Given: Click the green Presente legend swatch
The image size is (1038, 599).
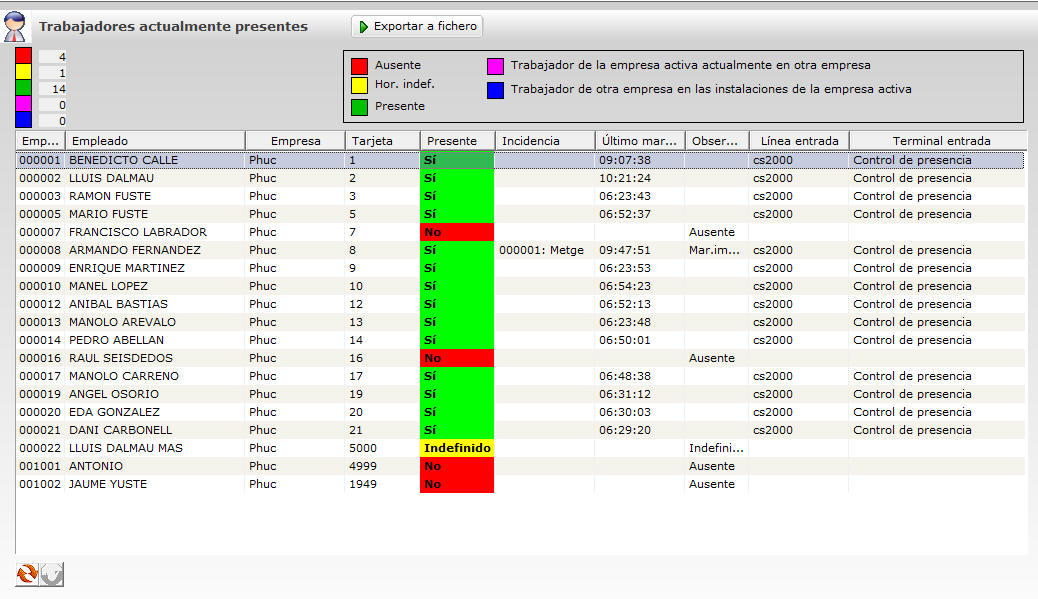Looking at the screenshot, I should [359, 107].
